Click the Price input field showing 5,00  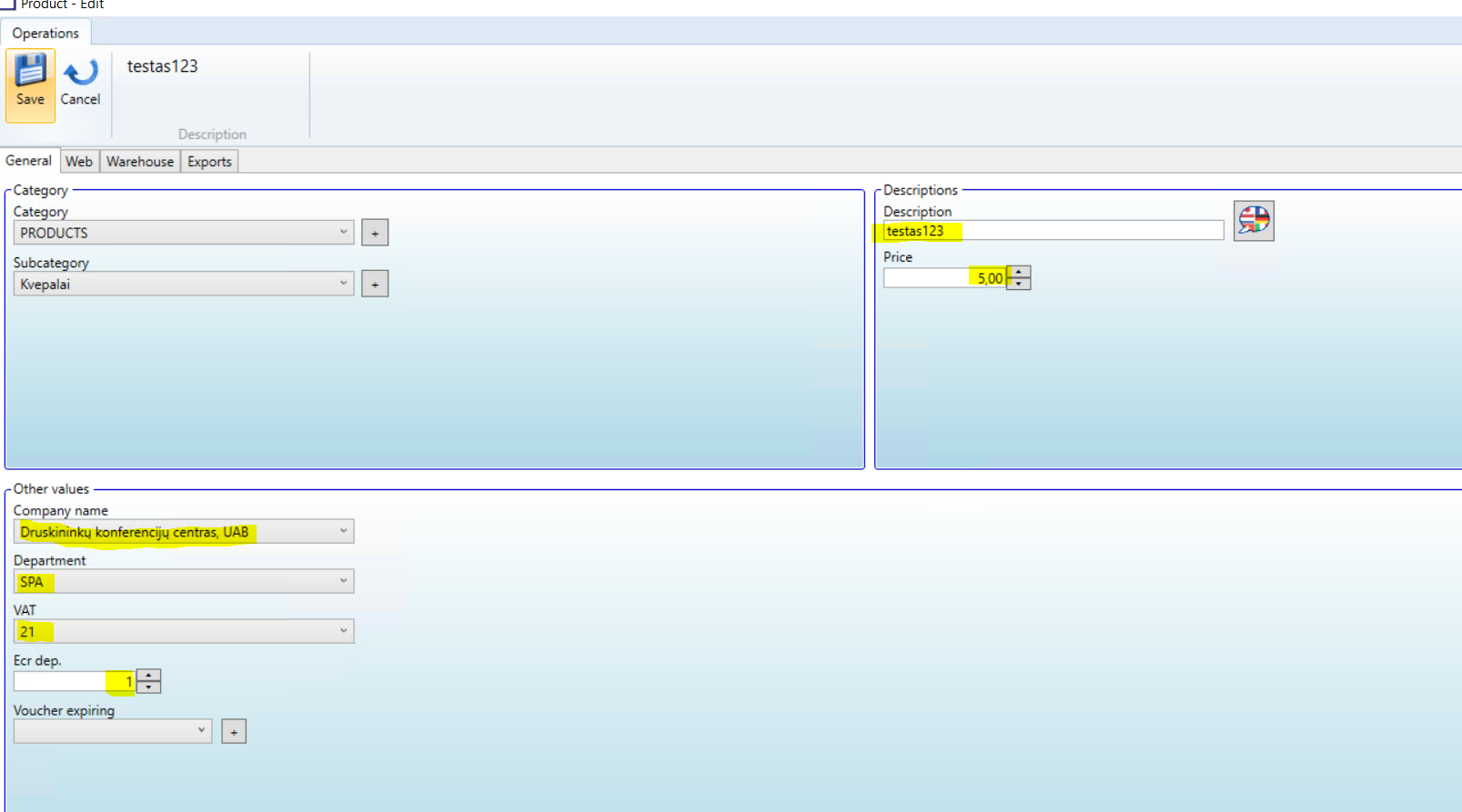click(x=944, y=278)
